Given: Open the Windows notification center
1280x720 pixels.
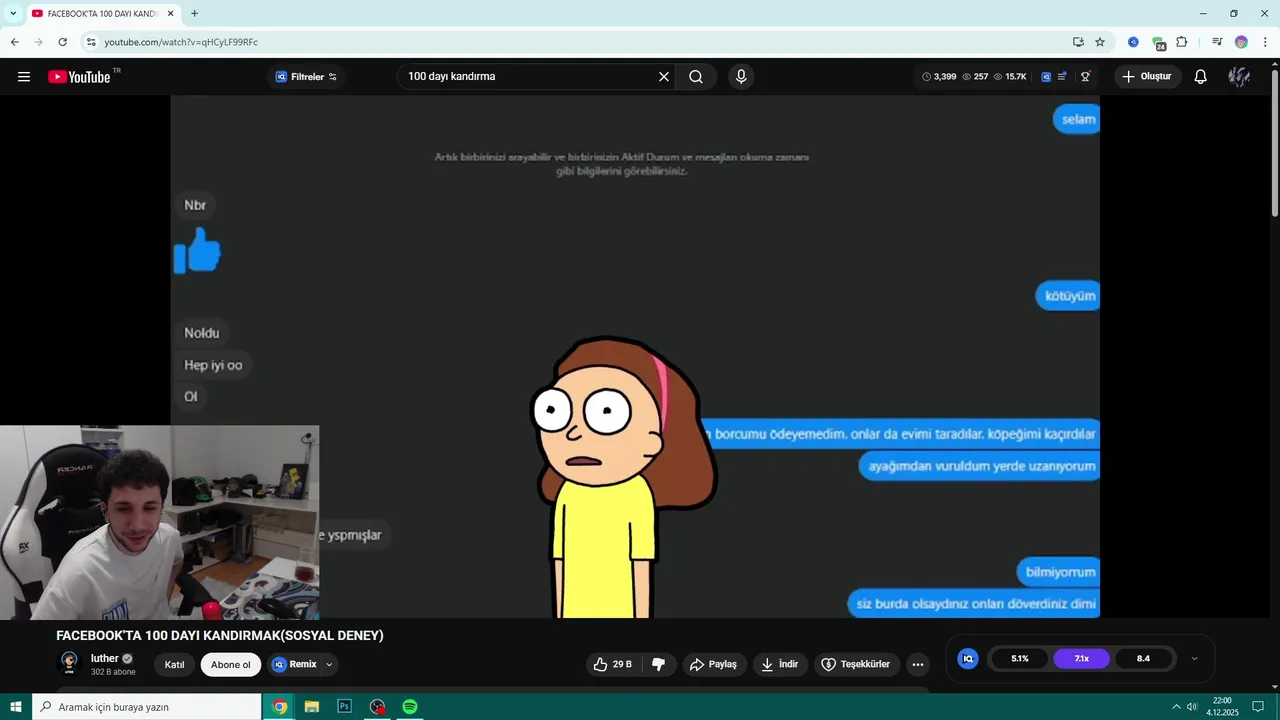Looking at the screenshot, I should pyautogui.click(x=1258, y=707).
